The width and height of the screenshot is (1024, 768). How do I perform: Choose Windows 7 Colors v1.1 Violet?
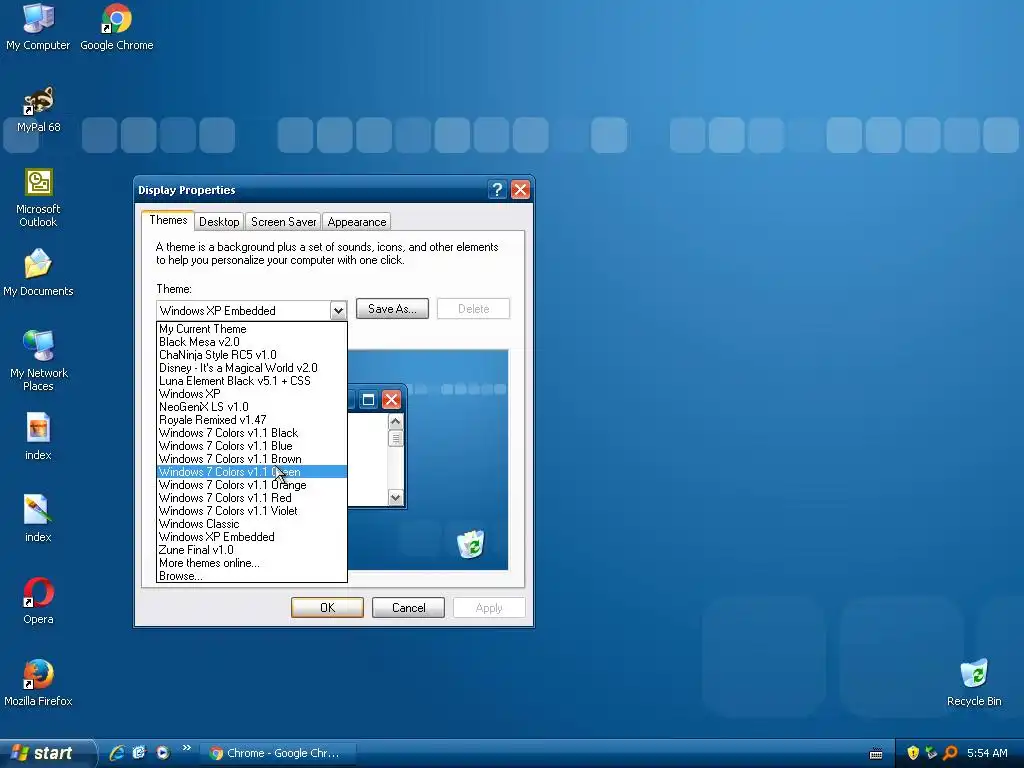tap(251, 511)
